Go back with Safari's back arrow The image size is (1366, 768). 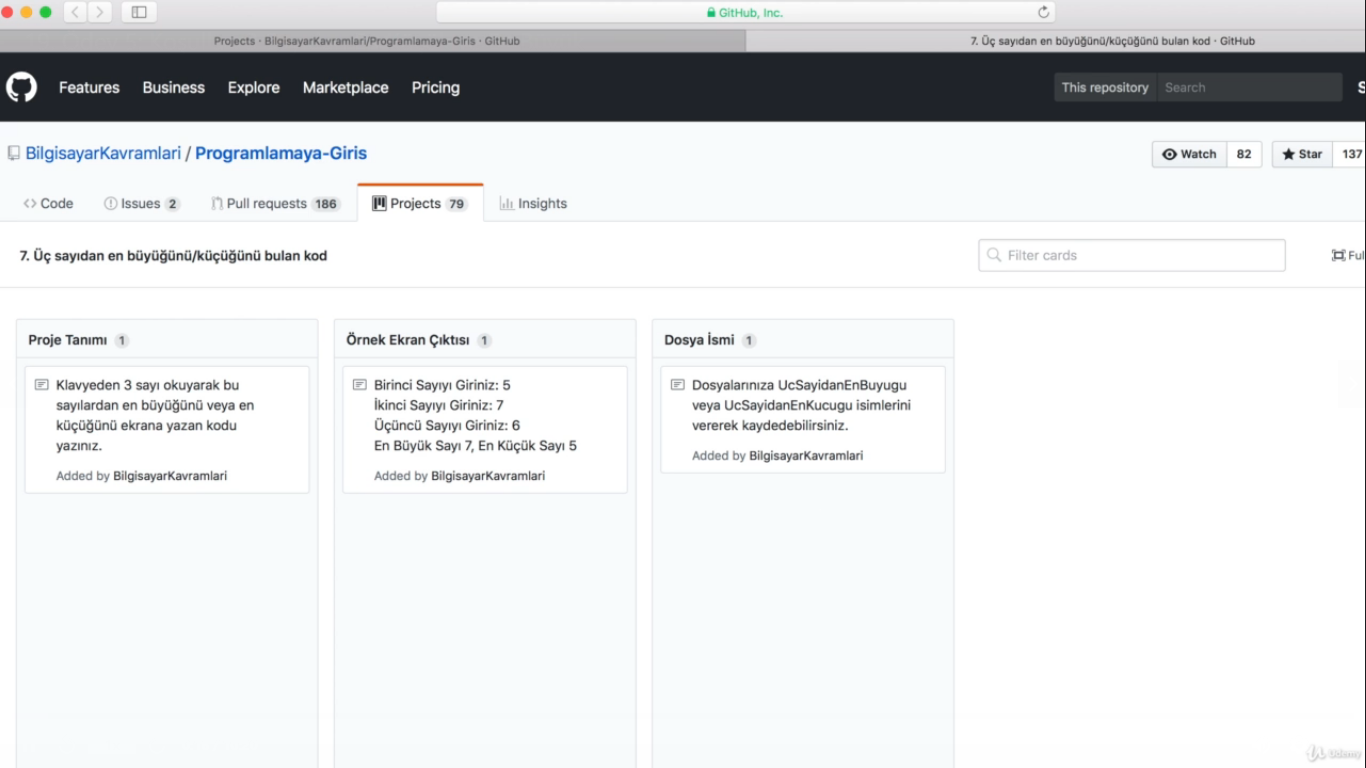coord(76,12)
